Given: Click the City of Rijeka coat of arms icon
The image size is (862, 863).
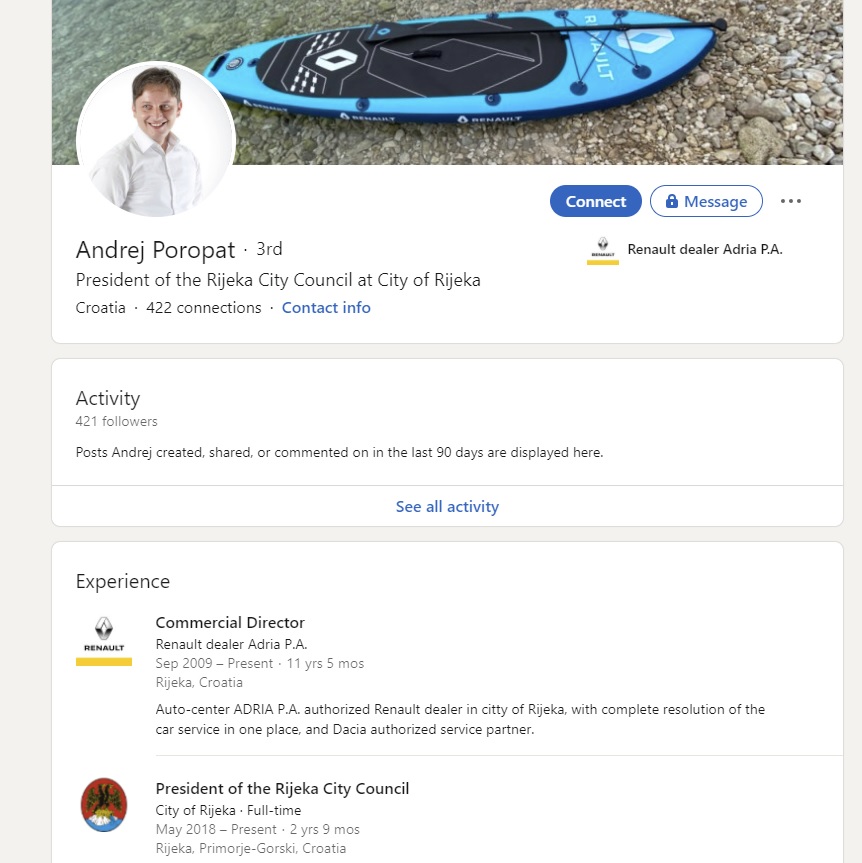Looking at the screenshot, I should (x=104, y=805).
